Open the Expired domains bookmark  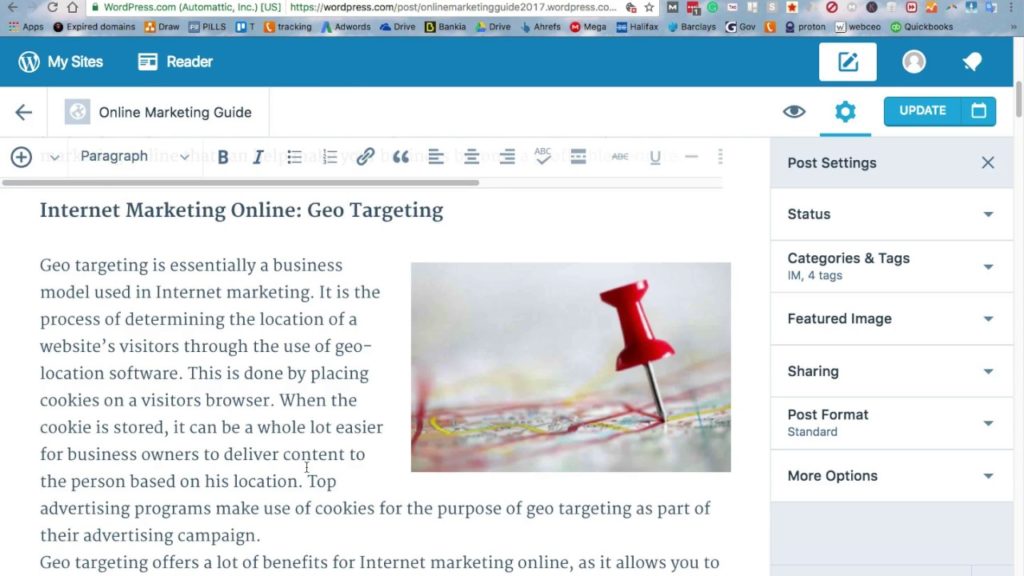point(94,27)
